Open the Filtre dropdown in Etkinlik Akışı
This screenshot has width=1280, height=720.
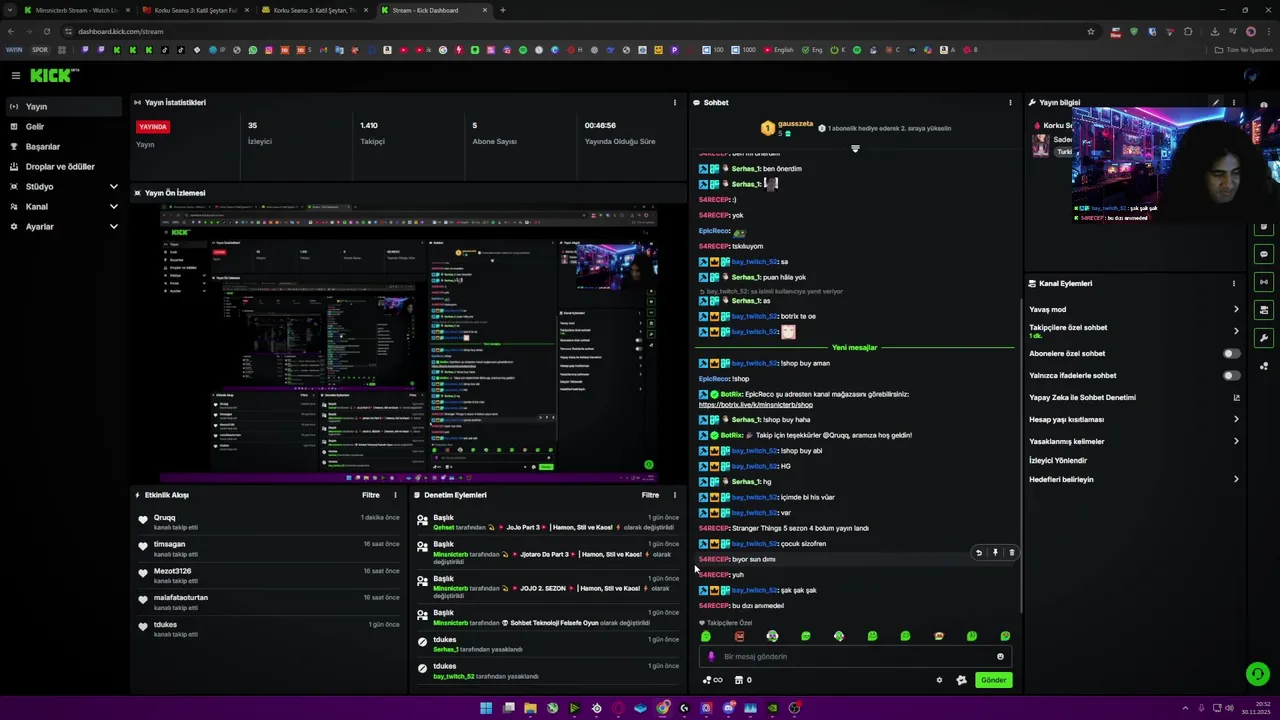pyautogui.click(x=370, y=495)
